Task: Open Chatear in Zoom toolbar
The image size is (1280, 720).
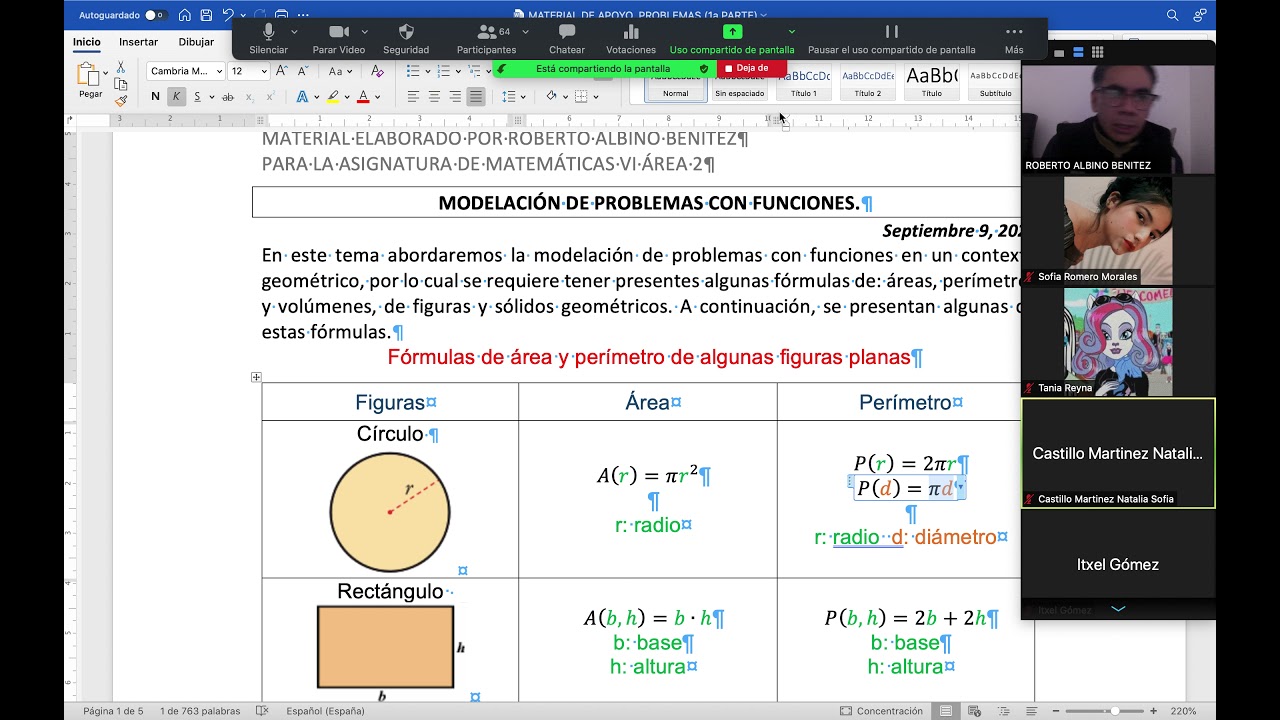Action: tap(567, 39)
